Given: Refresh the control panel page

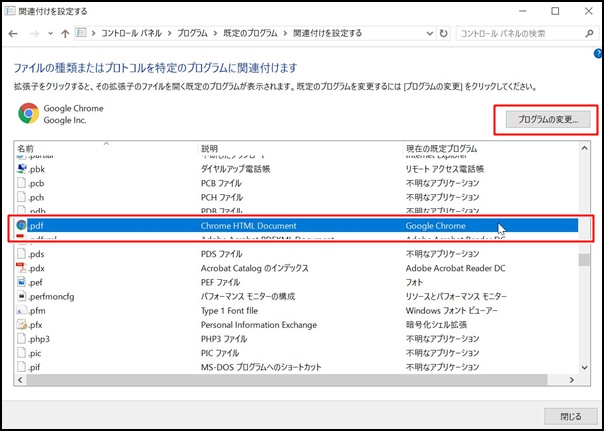Looking at the screenshot, I should pos(443,34).
